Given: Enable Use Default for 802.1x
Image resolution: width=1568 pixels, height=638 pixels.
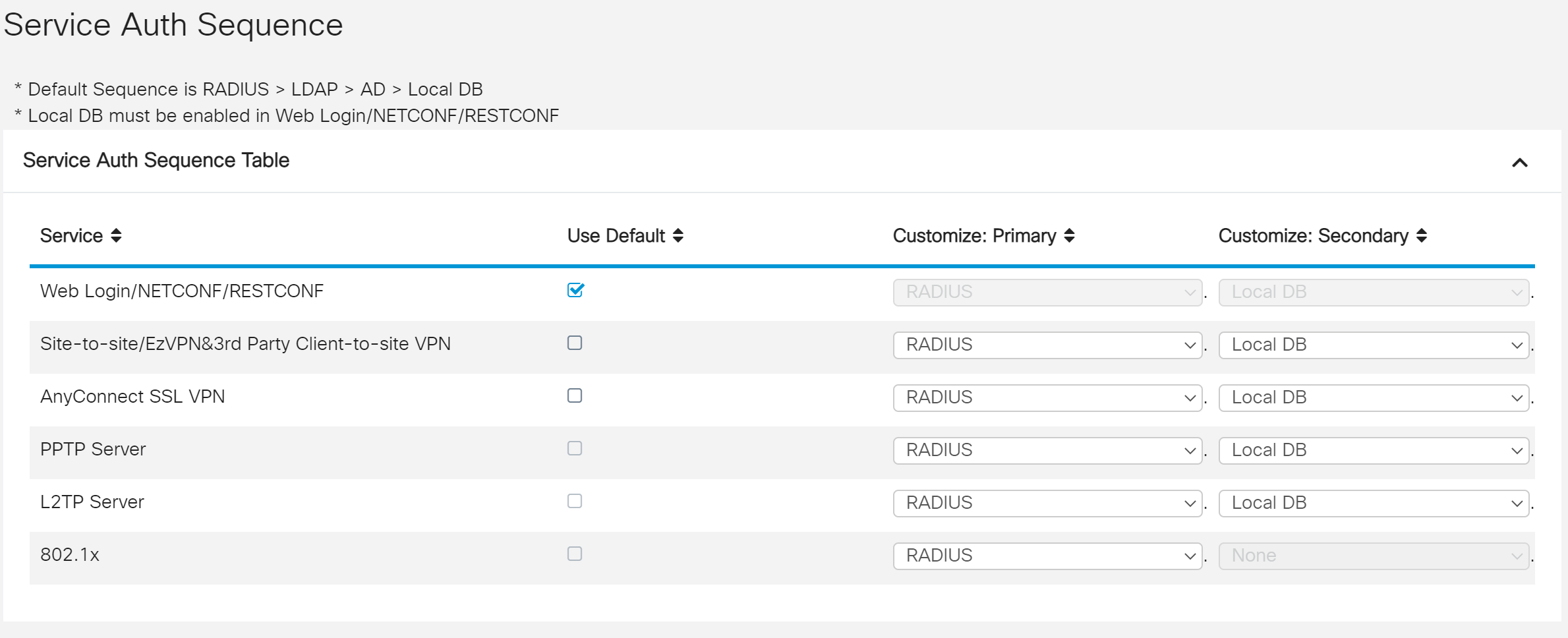Looking at the screenshot, I should point(575,554).
